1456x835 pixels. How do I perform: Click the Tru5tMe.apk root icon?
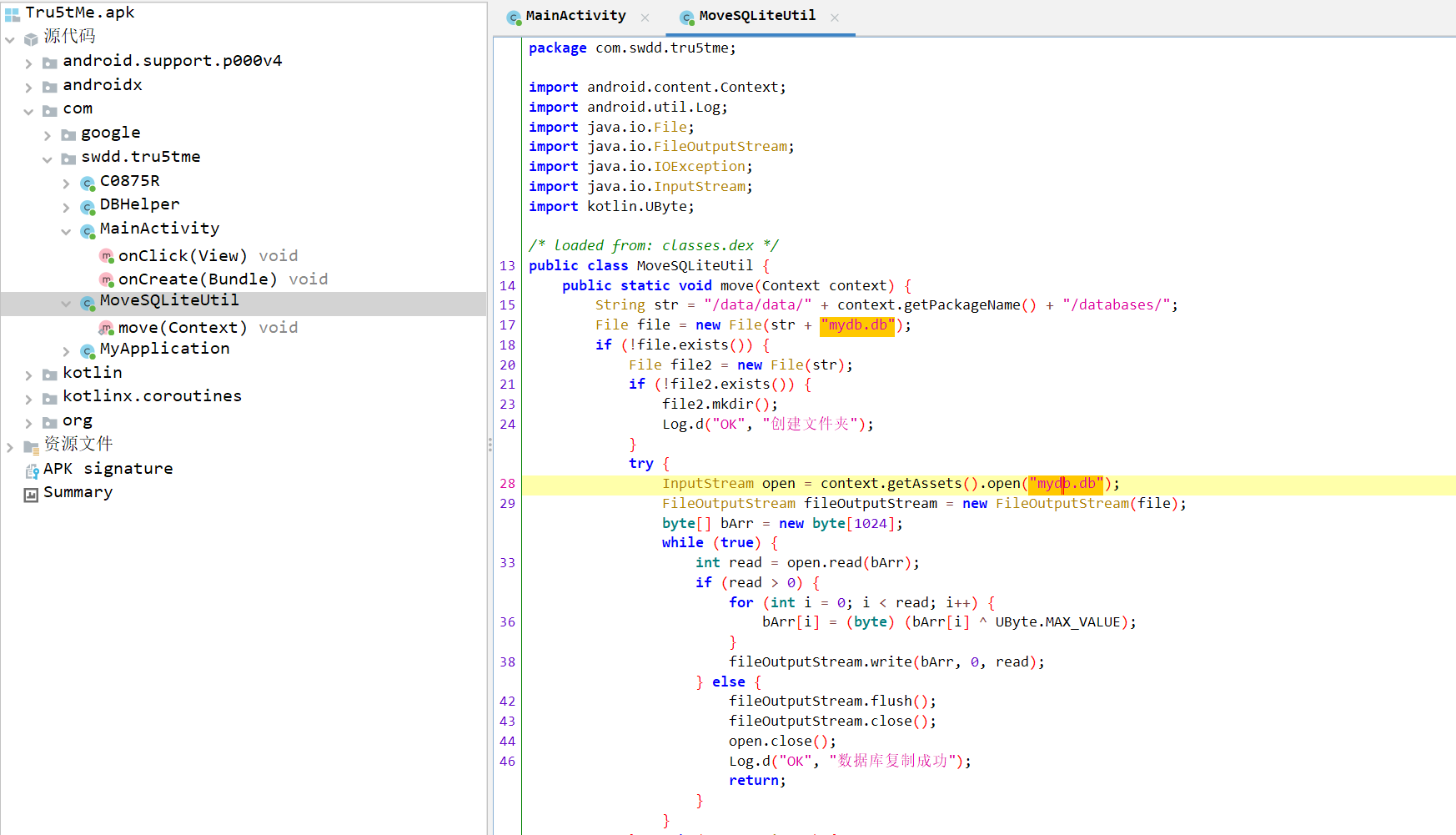coord(12,13)
